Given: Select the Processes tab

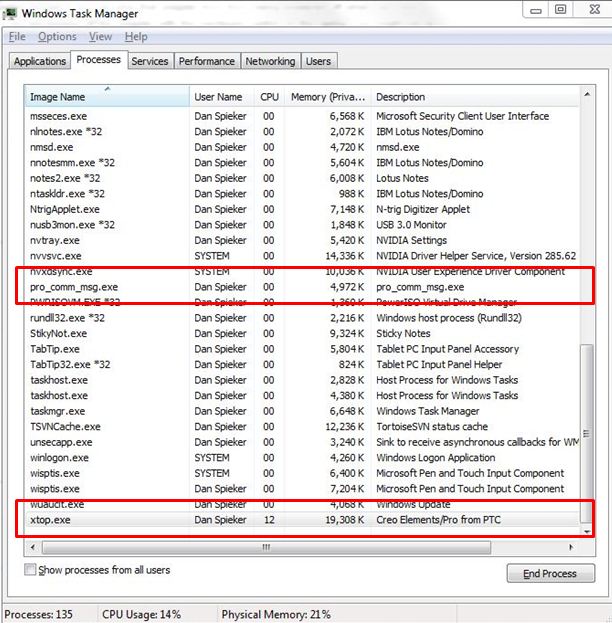Looking at the screenshot, I should pyautogui.click(x=99, y=60).
